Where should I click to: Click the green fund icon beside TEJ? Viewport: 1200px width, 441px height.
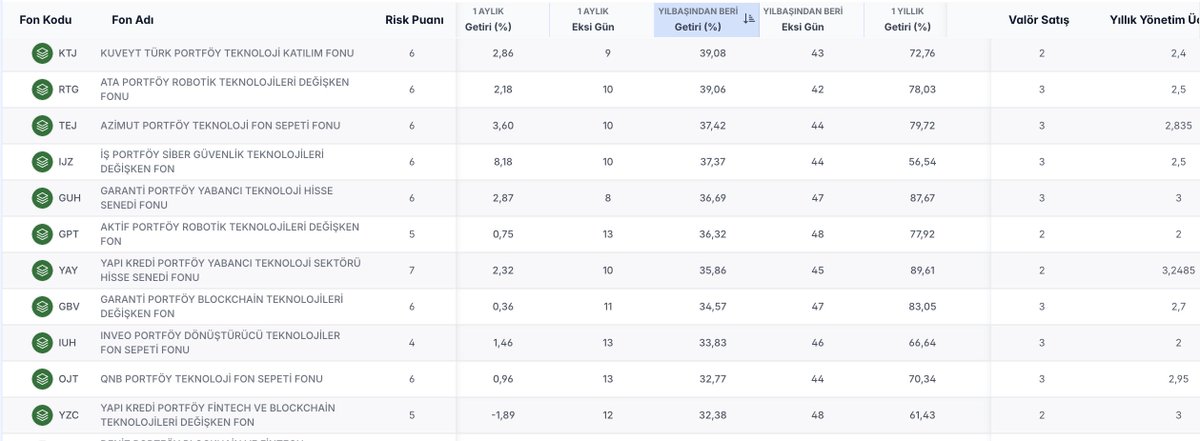pos(41,125)
